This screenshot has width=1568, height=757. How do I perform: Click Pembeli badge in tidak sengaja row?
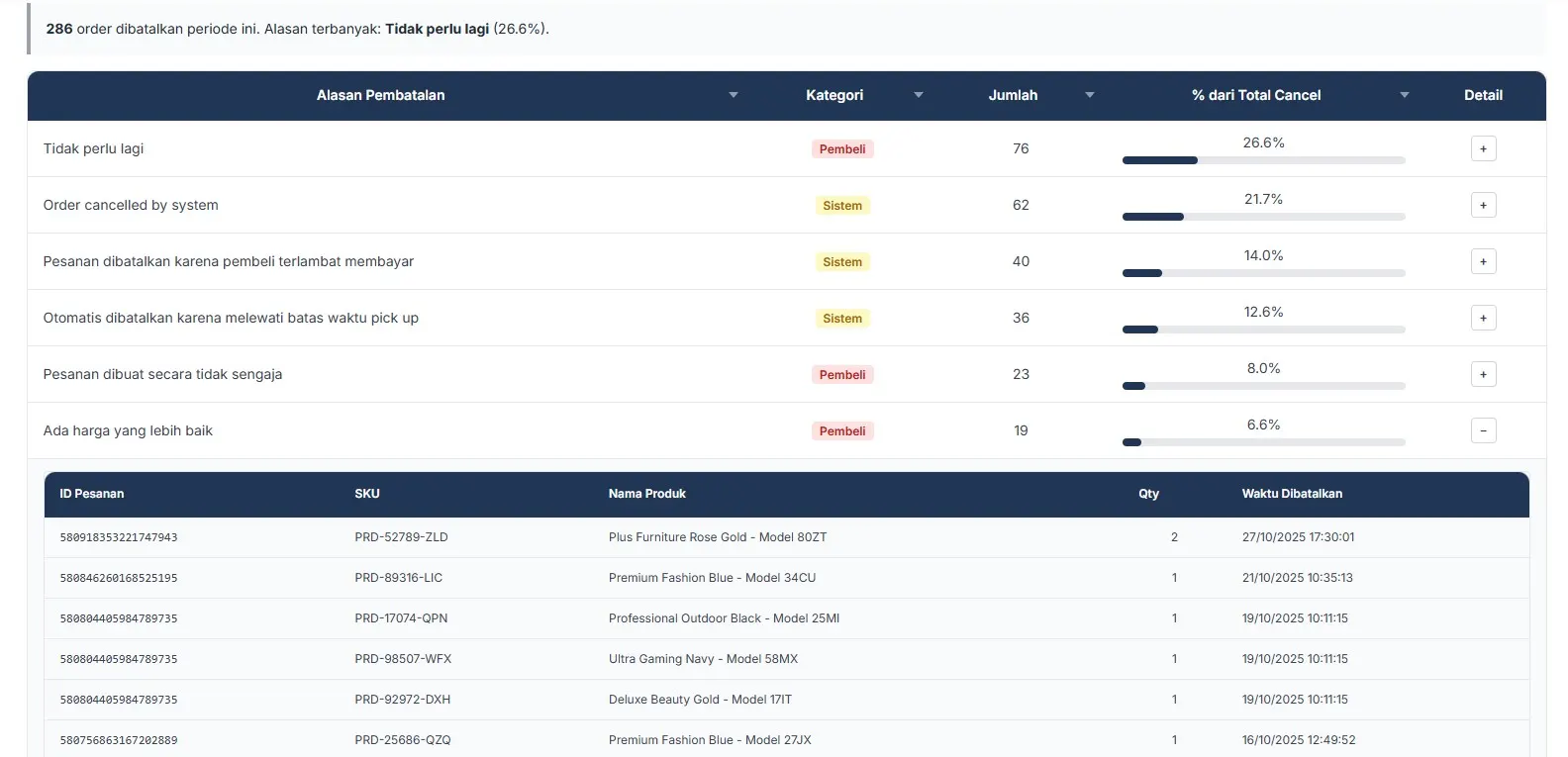[842, 375]
